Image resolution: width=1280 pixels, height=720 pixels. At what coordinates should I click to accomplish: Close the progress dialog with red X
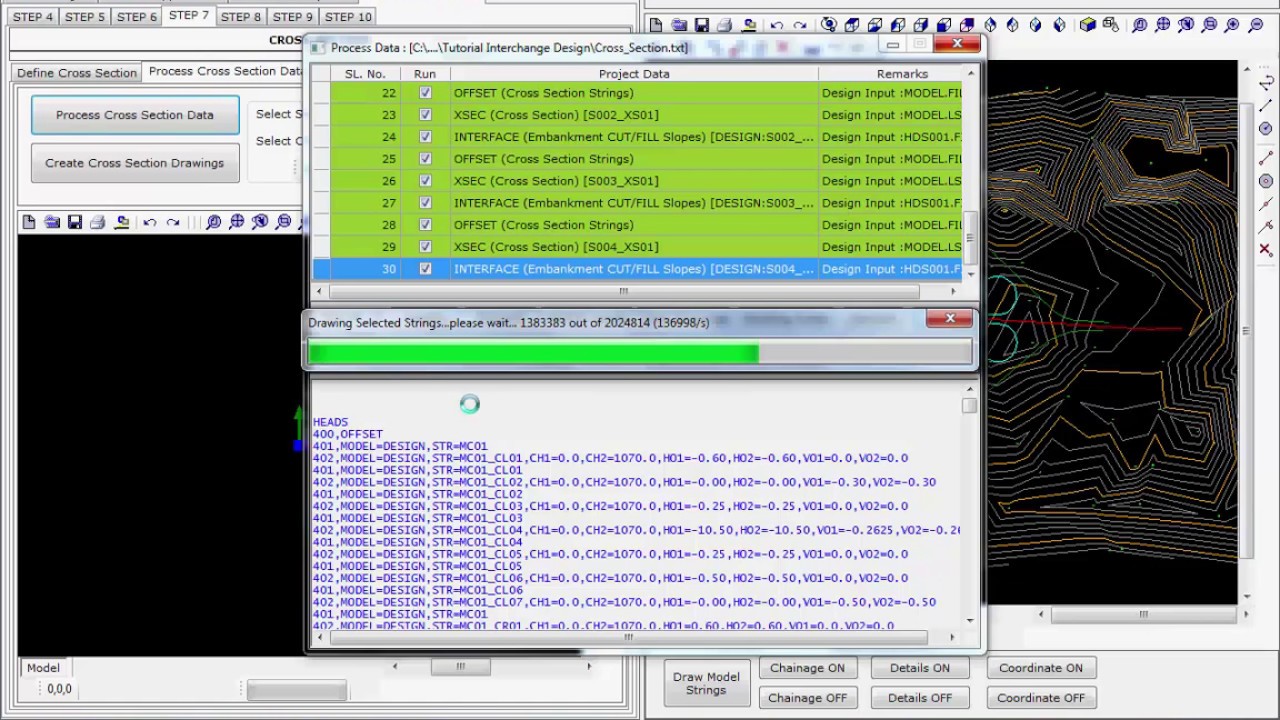[x=949, y=319]
